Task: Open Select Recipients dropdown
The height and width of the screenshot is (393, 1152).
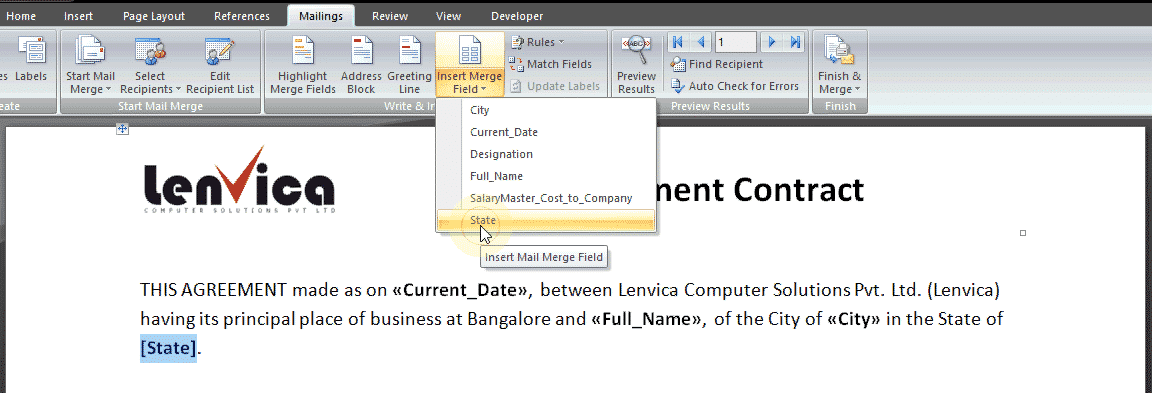Action: coord(150,65)
